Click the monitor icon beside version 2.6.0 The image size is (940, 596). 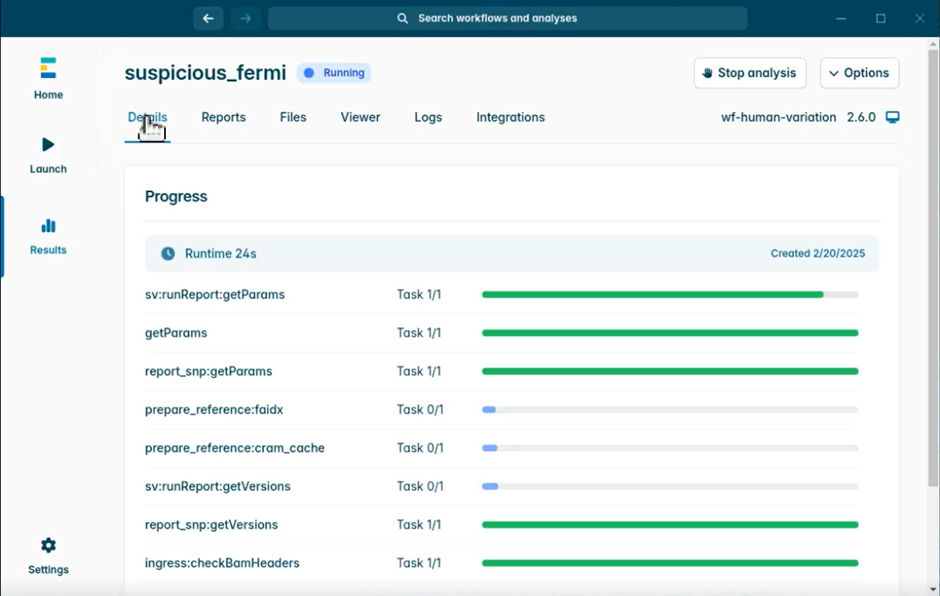(x=893, y=118)
